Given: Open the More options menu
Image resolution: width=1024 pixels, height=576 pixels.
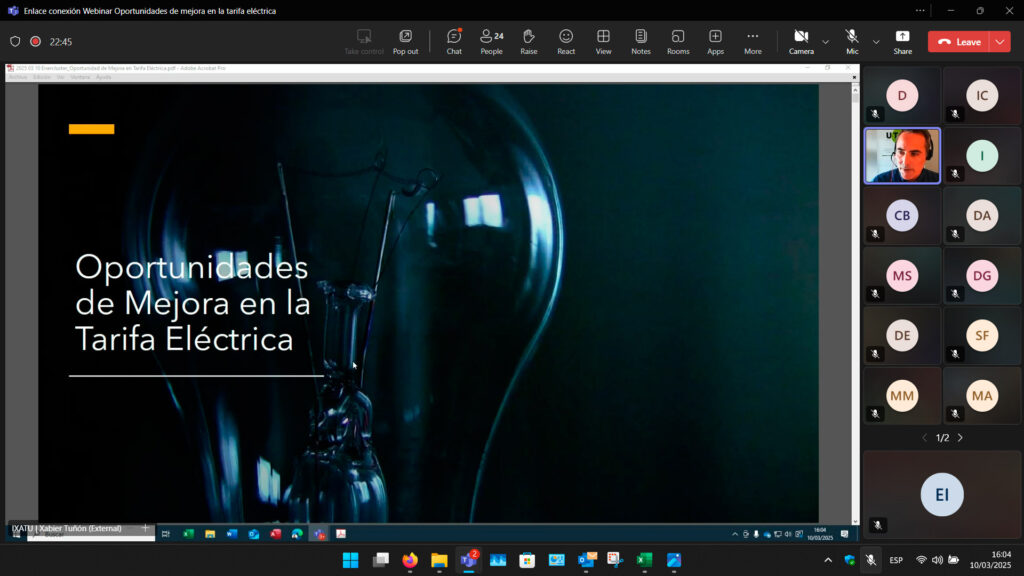Looking at the screenshot, I should pyautogui.click(x=752, y=40).
